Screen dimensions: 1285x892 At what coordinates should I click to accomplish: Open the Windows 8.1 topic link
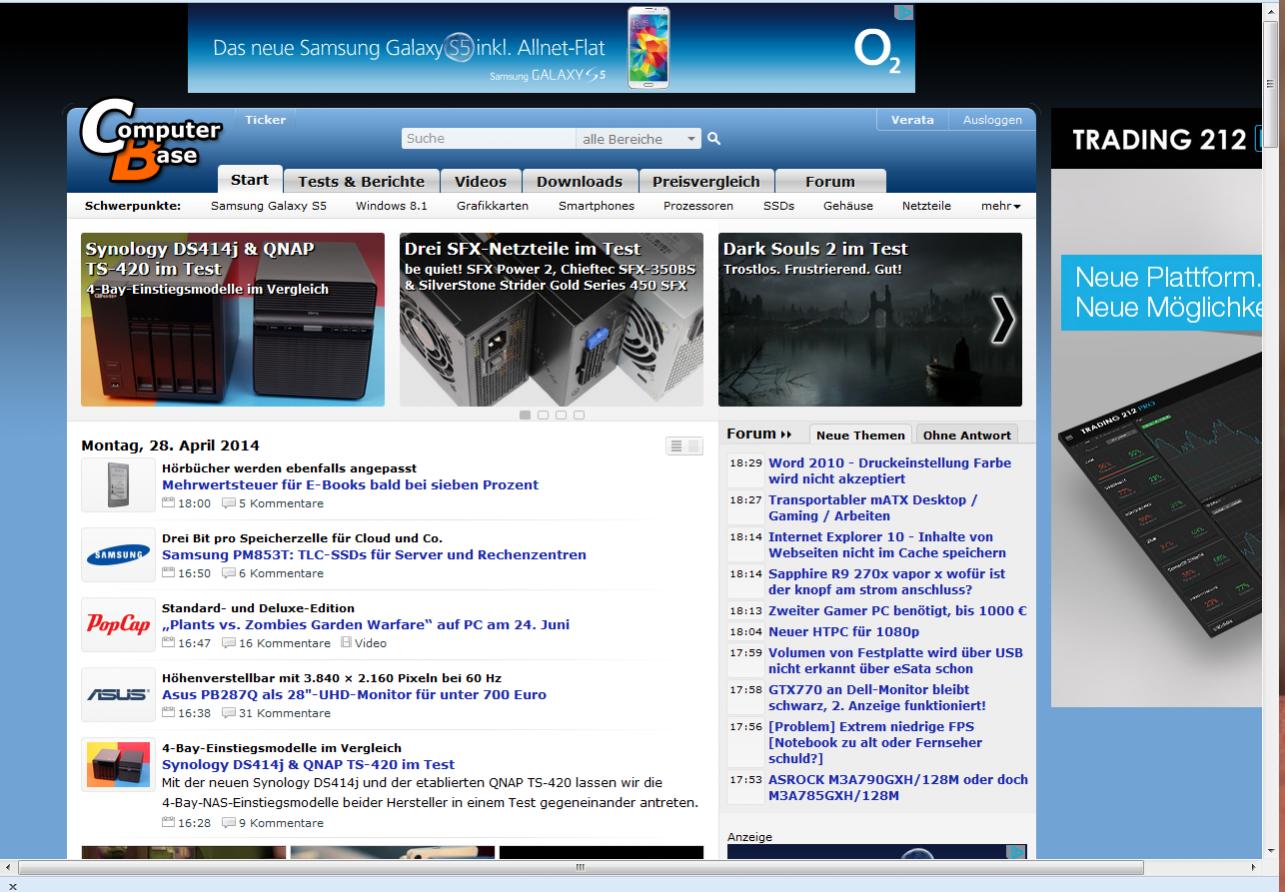pyautogui.click(x=392, y=206)
